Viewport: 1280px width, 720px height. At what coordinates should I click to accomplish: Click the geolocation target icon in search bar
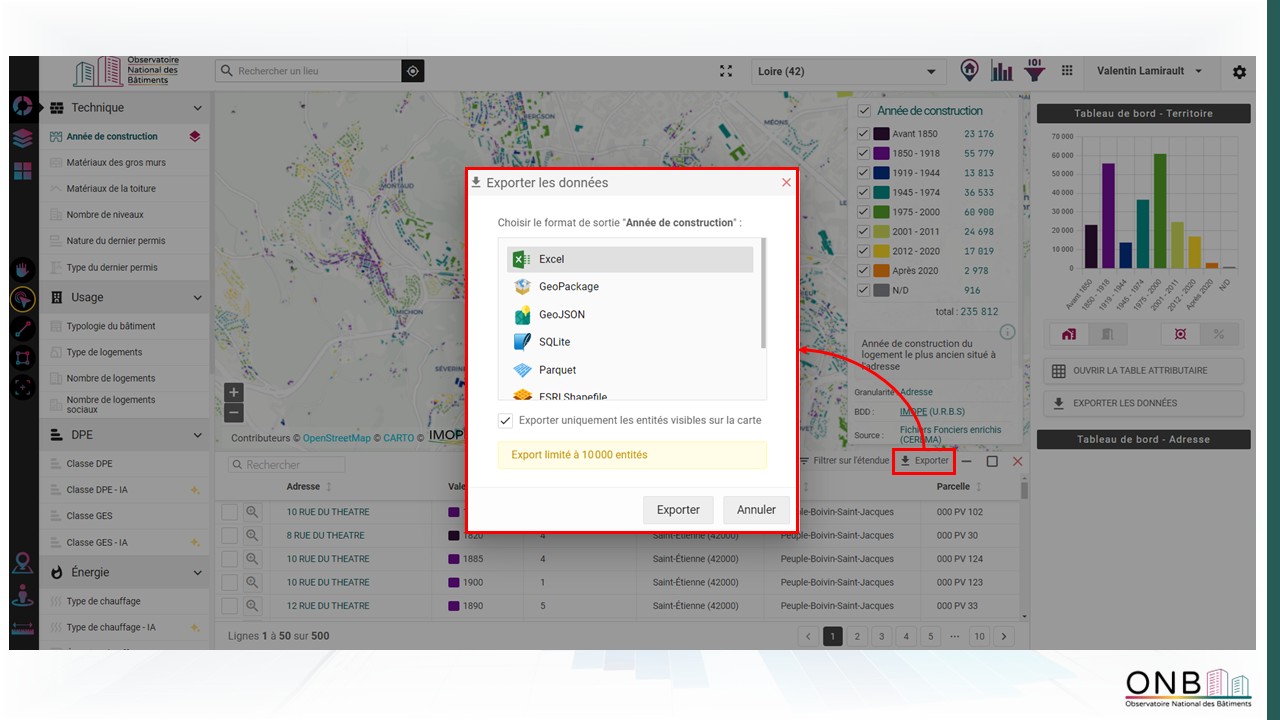pos(413,71)
